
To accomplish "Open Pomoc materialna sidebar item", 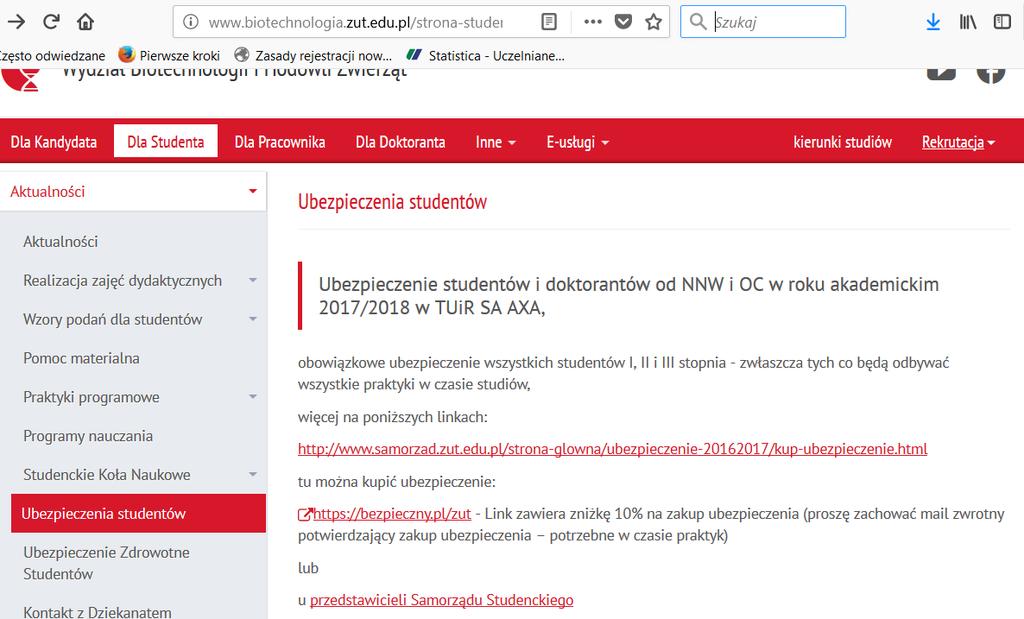I will click(x=82, y=358).
